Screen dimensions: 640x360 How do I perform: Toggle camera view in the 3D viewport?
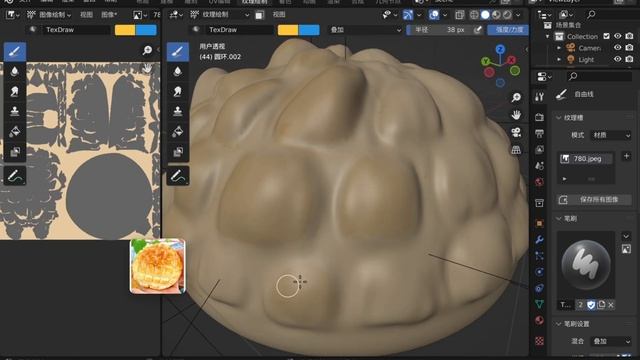tap(516, 132)
